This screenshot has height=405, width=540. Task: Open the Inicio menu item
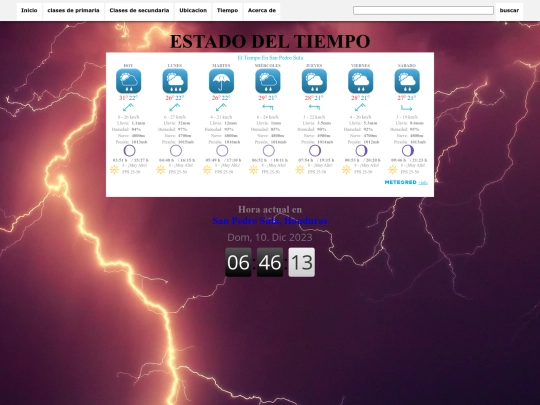29,10
